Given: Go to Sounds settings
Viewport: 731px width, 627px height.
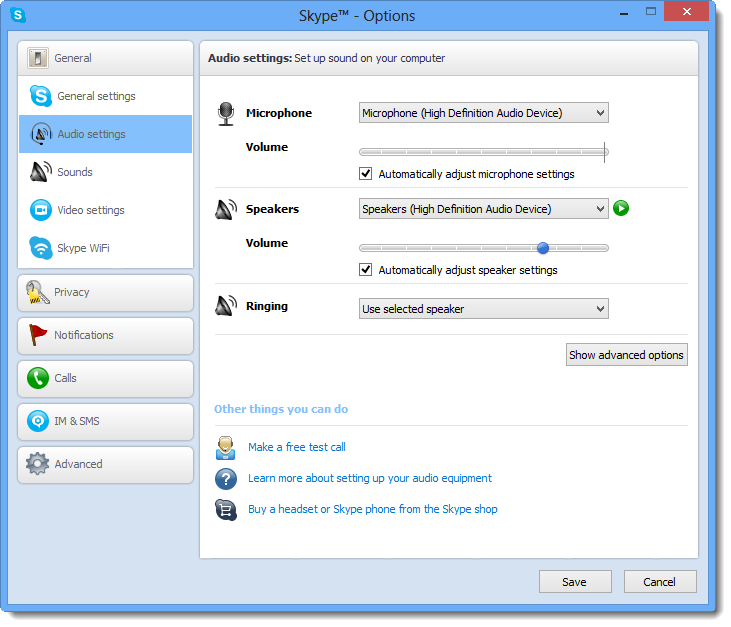Looking at the screenshot, I should 105,172.
